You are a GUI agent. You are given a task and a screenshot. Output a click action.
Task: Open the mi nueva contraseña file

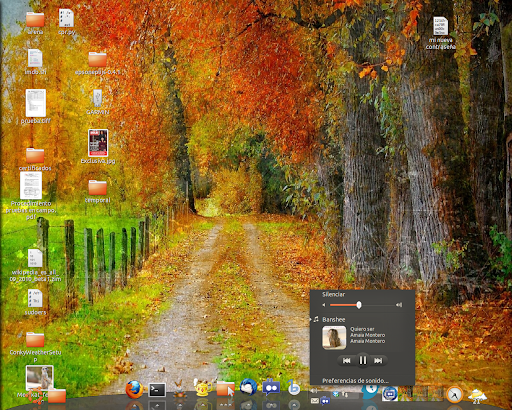pos(440,26)
